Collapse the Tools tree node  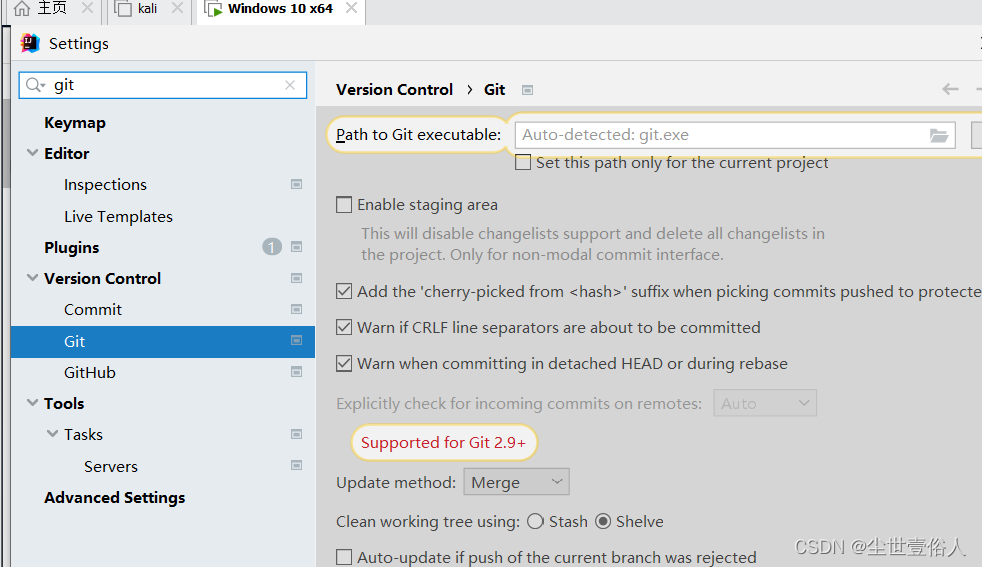tap(33, 403)
